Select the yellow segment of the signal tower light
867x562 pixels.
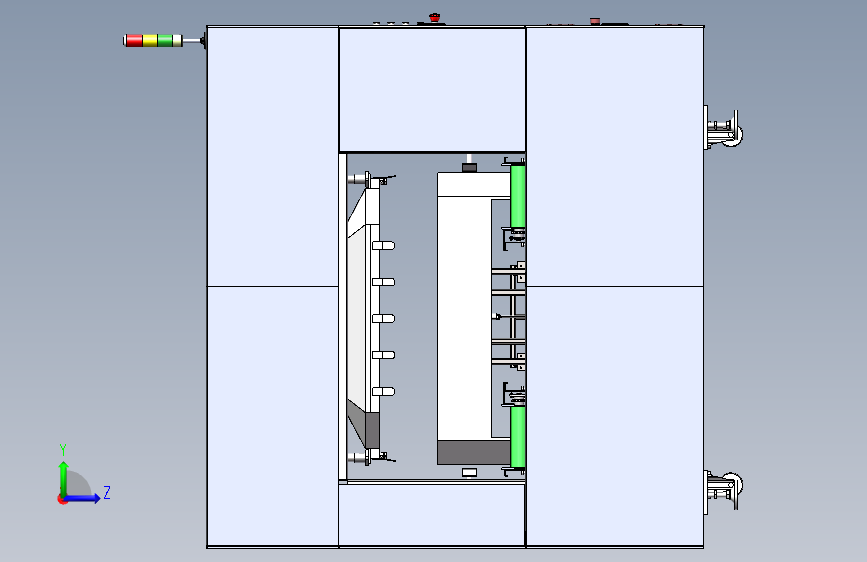(x=150, y=40)
